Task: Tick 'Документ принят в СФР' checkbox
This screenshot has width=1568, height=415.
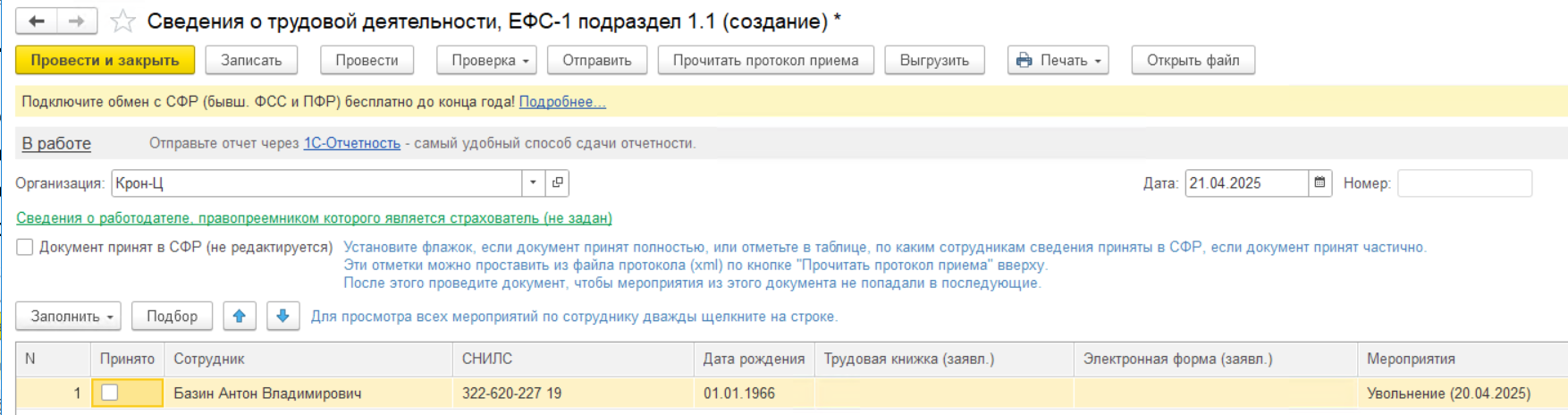Action: point(25,247)
